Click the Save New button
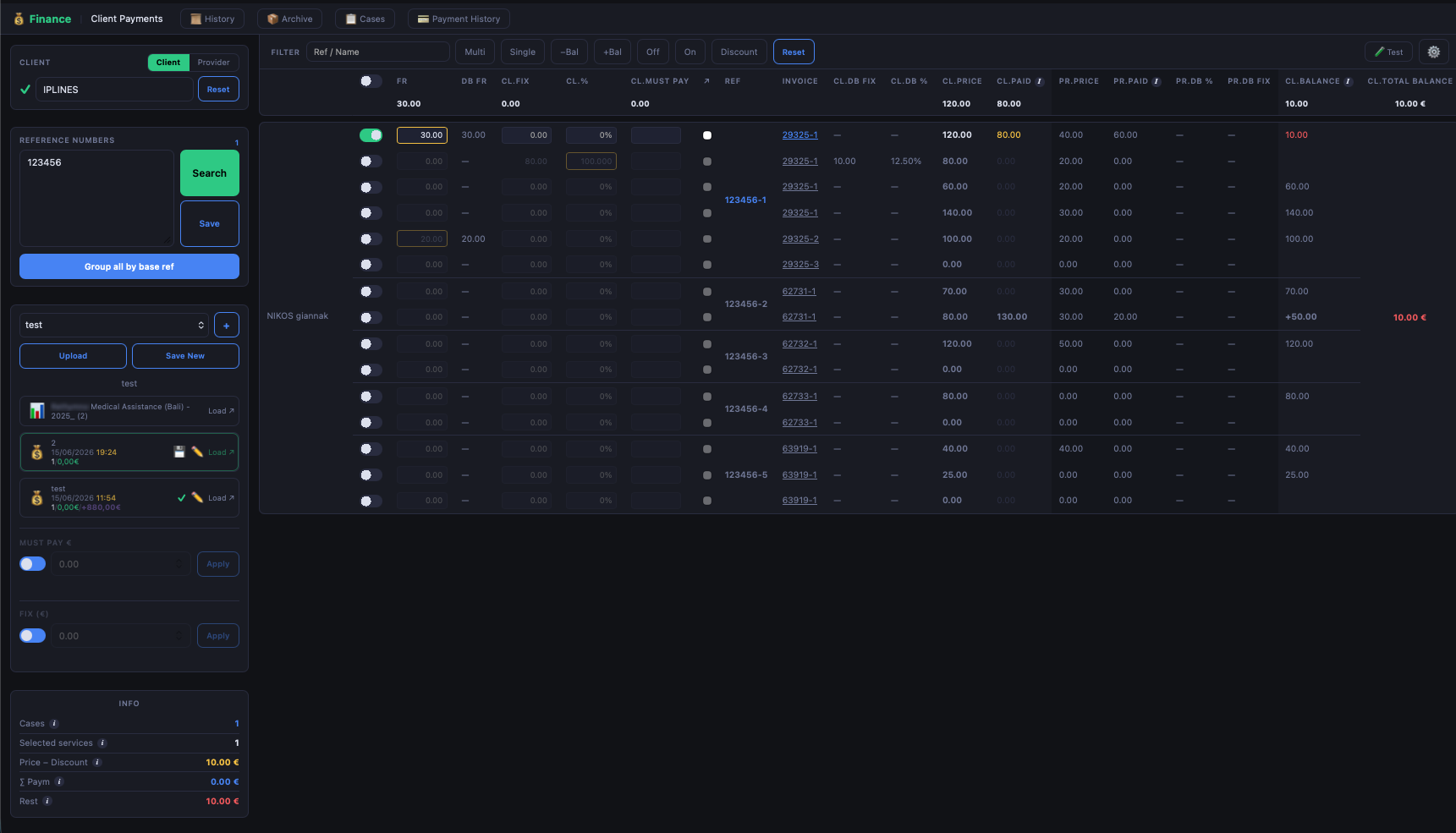The height and width of the screenshot is (833, 1456). [185, 356]
